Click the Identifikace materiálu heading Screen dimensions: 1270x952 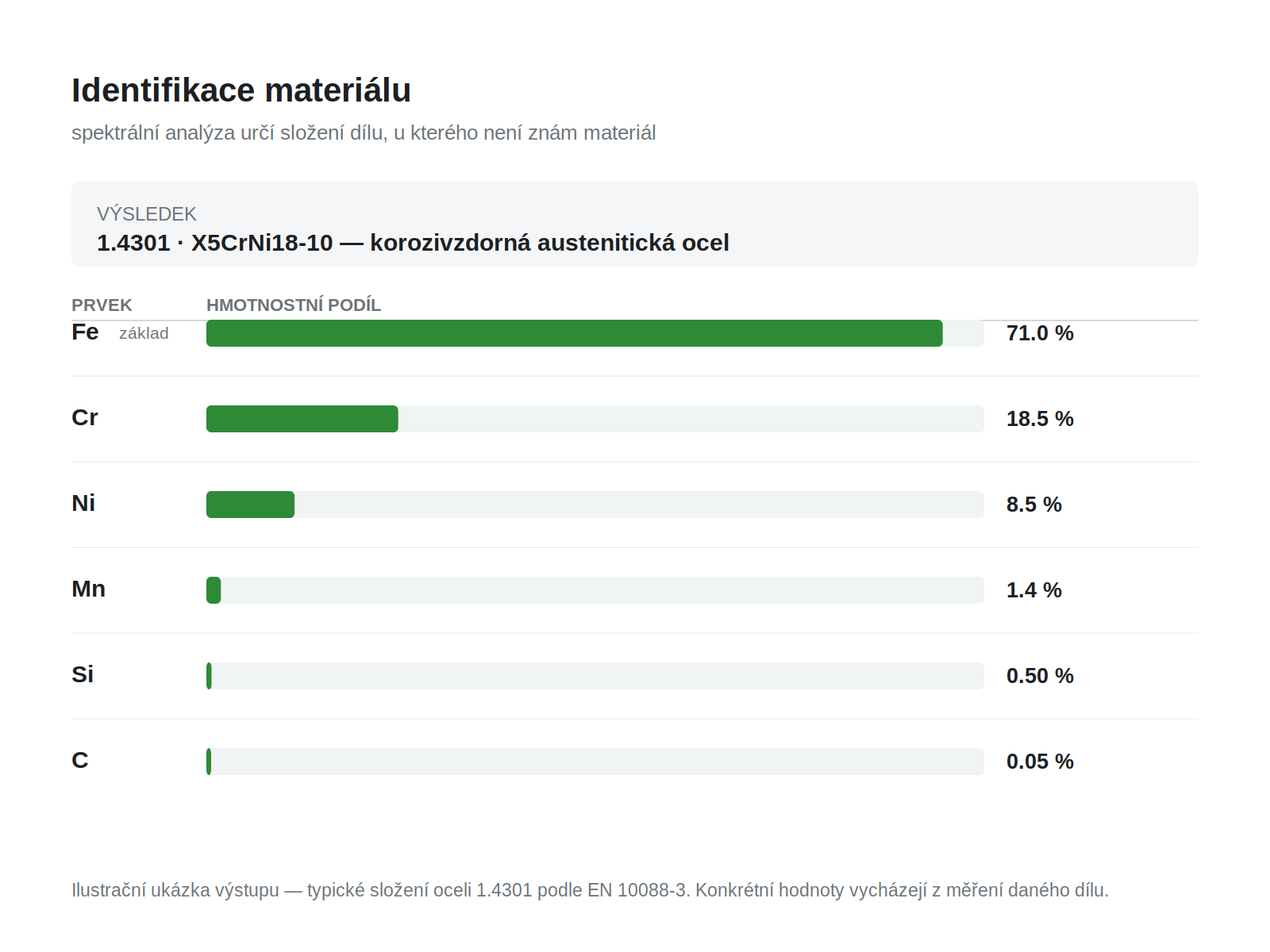241,90
